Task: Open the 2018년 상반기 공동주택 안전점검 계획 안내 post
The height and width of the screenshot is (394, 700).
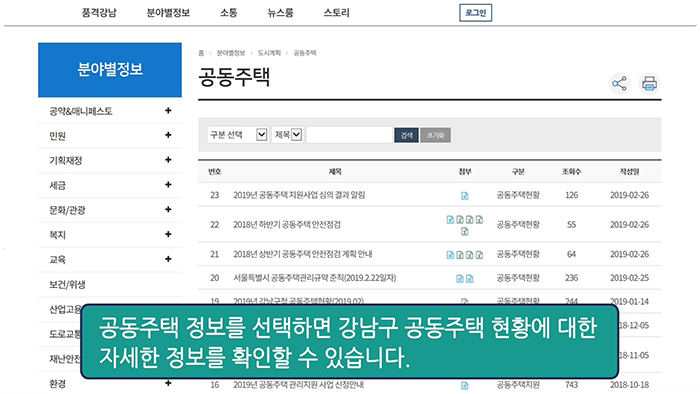Action: (303, 254)
